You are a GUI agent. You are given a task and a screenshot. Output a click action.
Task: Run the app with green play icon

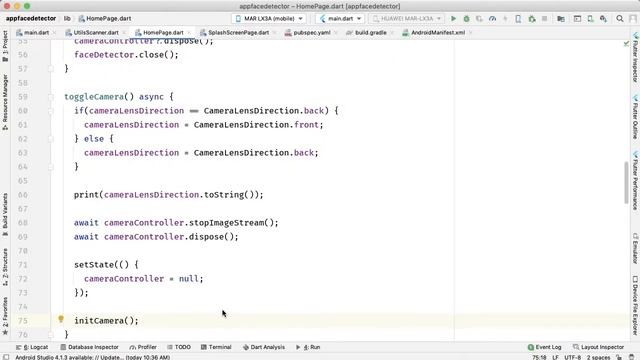coord(453,18)
